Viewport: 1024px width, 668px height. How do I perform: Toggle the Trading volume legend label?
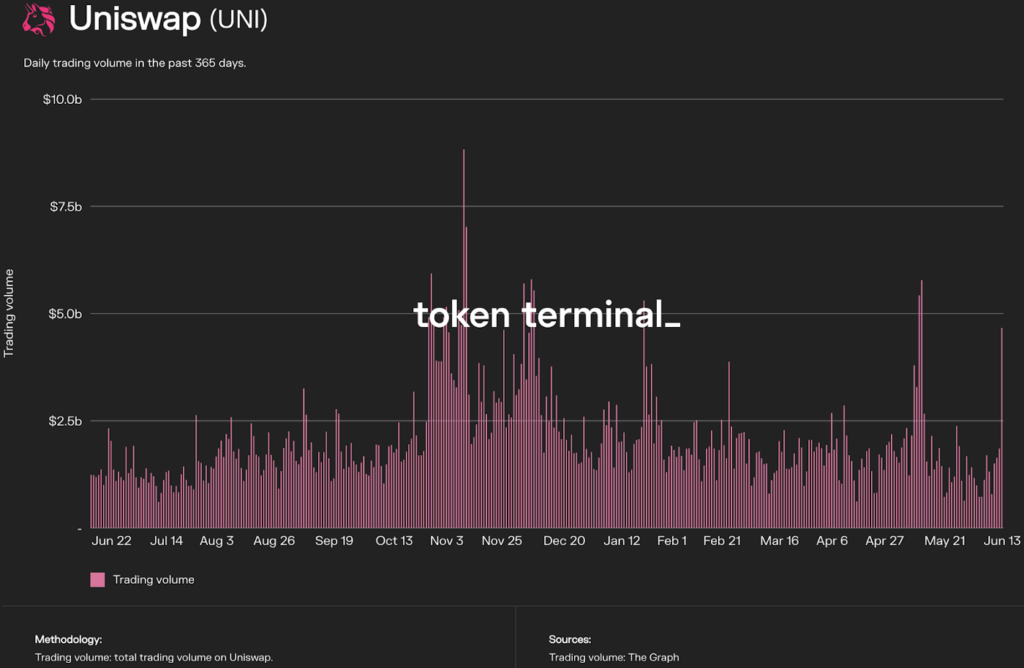pyautogui.click(x=153, y=580)
